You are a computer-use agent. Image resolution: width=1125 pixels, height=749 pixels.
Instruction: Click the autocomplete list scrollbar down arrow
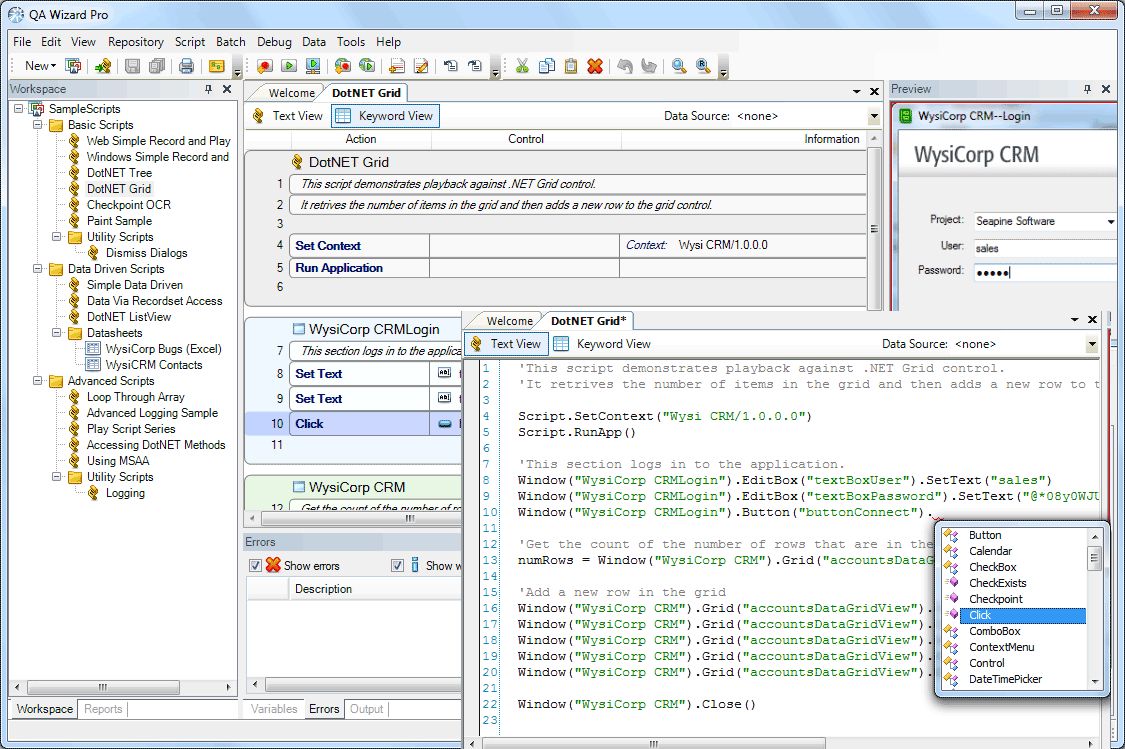1095,682
